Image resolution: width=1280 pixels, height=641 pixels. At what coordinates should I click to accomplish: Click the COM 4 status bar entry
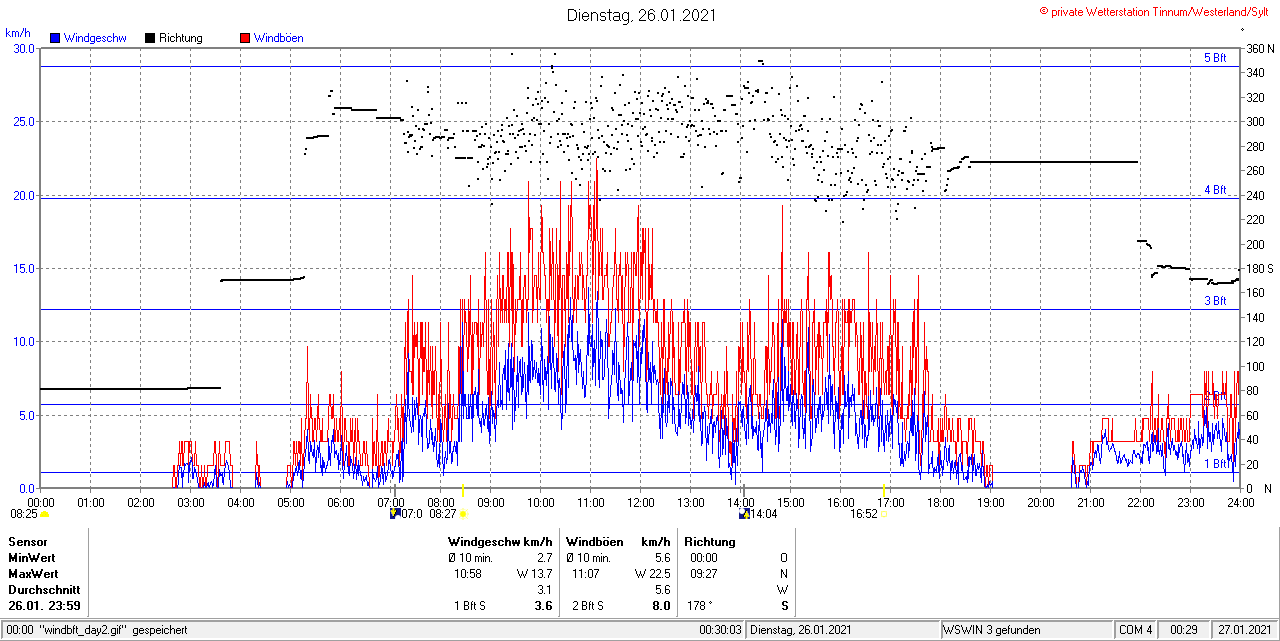[x=1136, y=630]
